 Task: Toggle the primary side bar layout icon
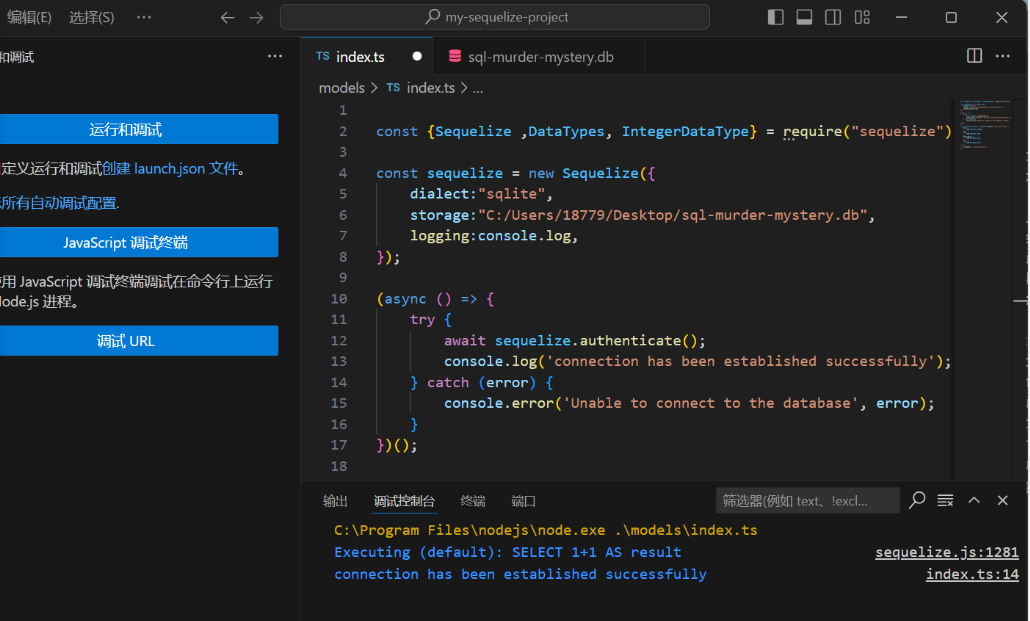[776, 17]
